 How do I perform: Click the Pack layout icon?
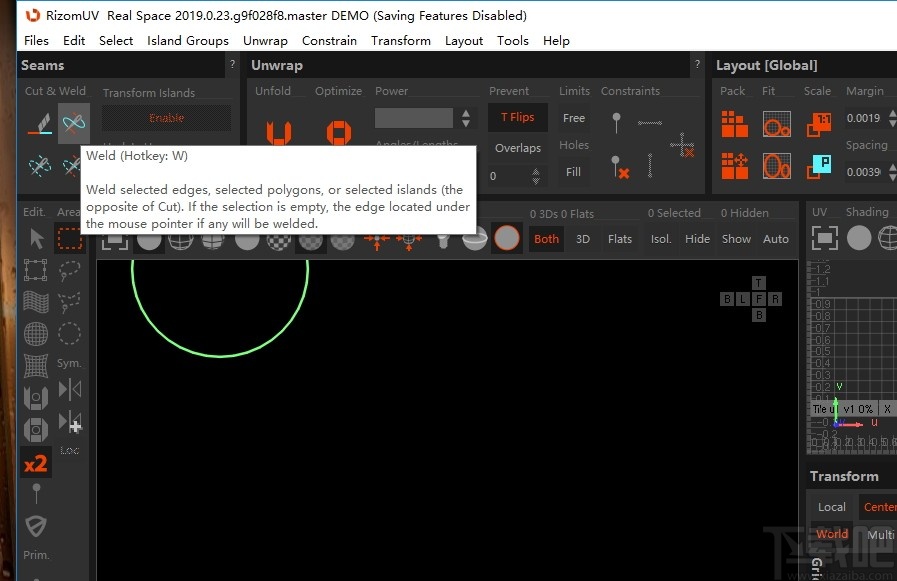click(x=734, y=124)
